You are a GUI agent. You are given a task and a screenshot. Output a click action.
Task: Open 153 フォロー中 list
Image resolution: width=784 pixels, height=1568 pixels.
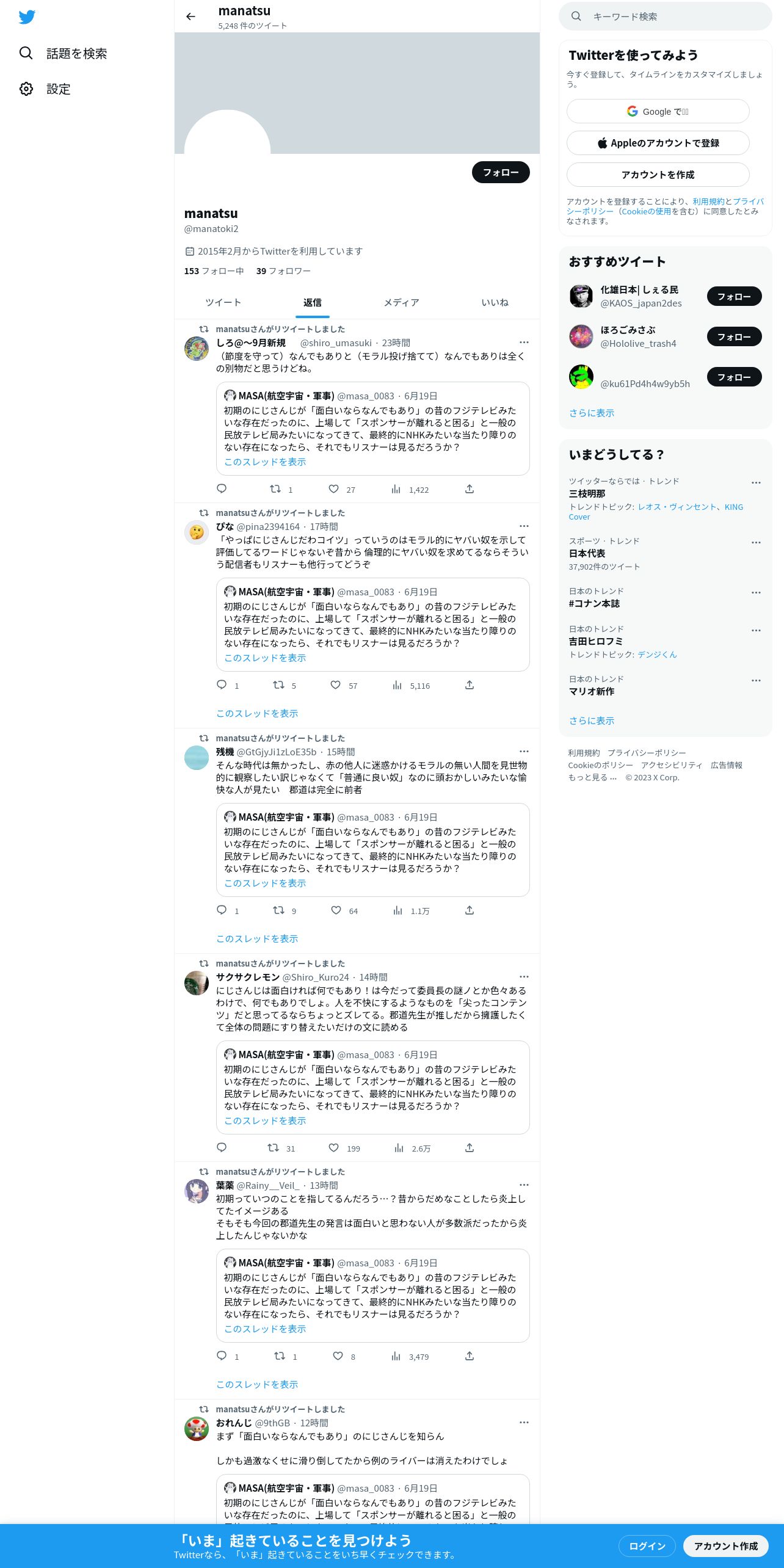tap(214, 271)
